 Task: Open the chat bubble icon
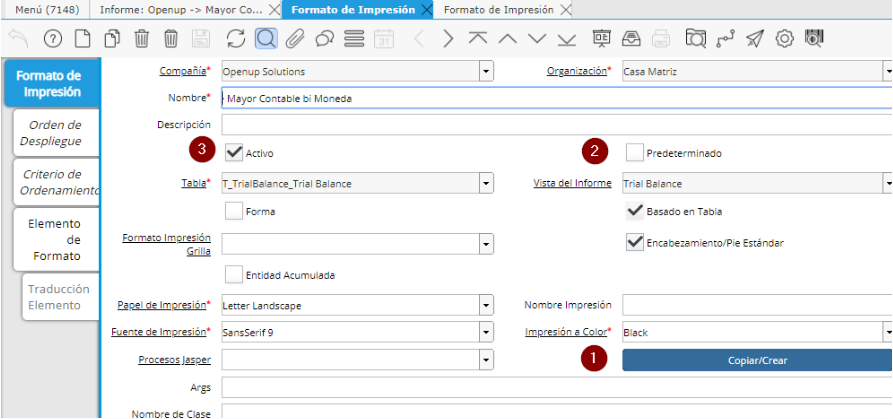[x=324, y=39]
